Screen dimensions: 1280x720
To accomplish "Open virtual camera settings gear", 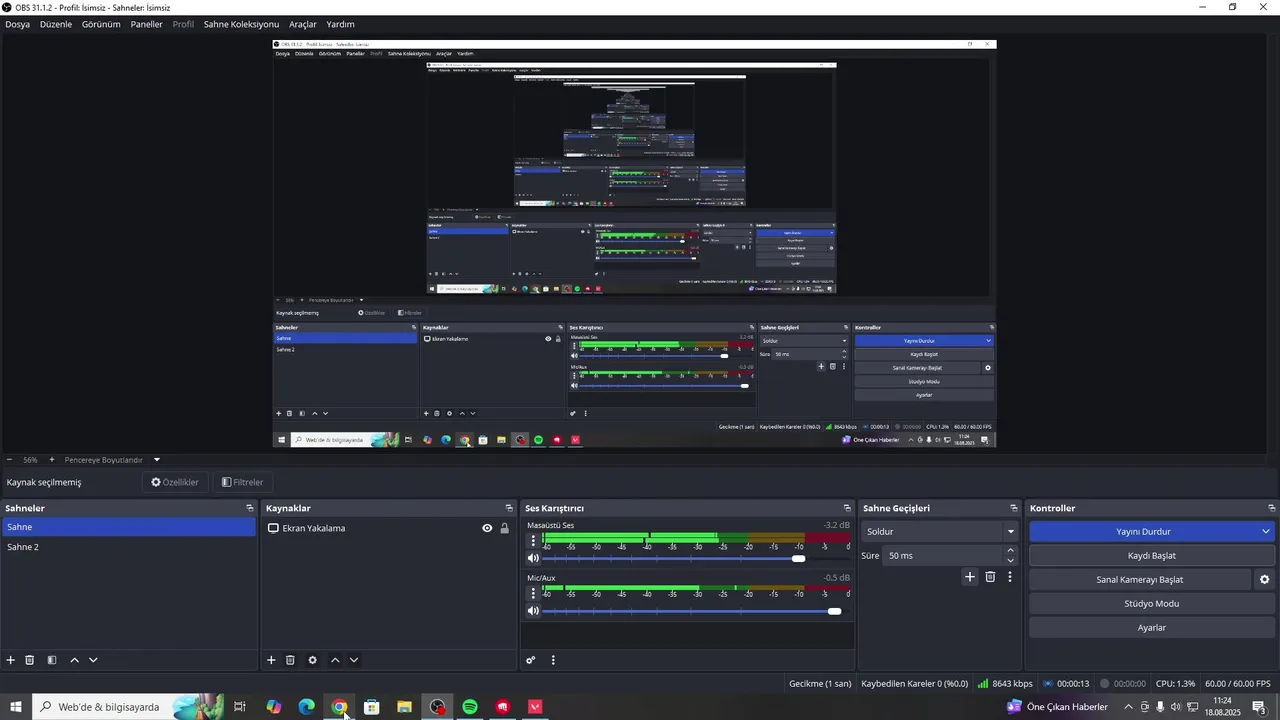I will 1264,580.
